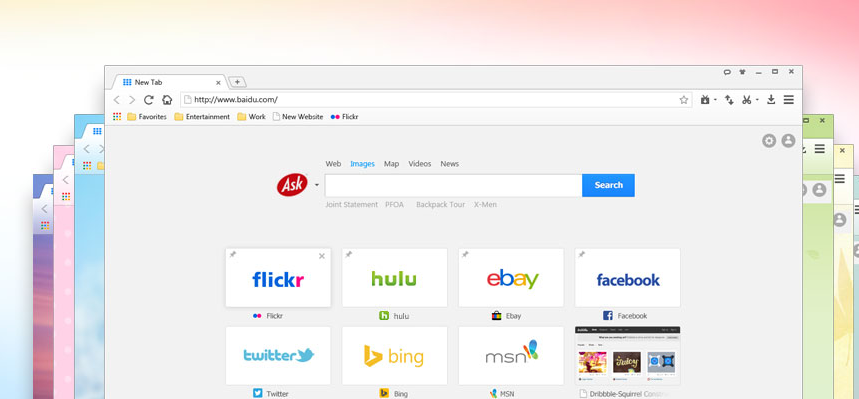Click the back arrow in the purple window
The image size is (859, 399).
[x=44, y=209]
